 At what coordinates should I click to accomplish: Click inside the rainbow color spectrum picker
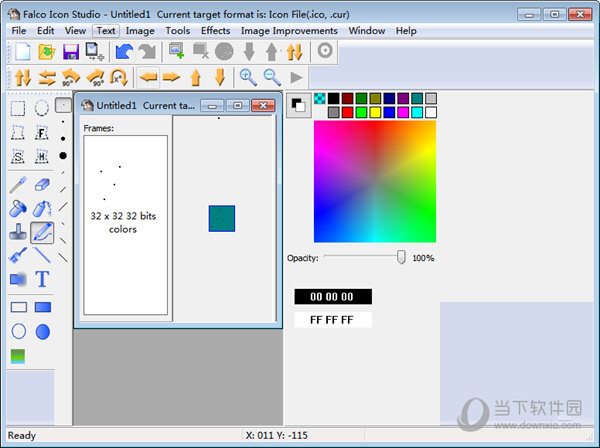coord(375,181)
